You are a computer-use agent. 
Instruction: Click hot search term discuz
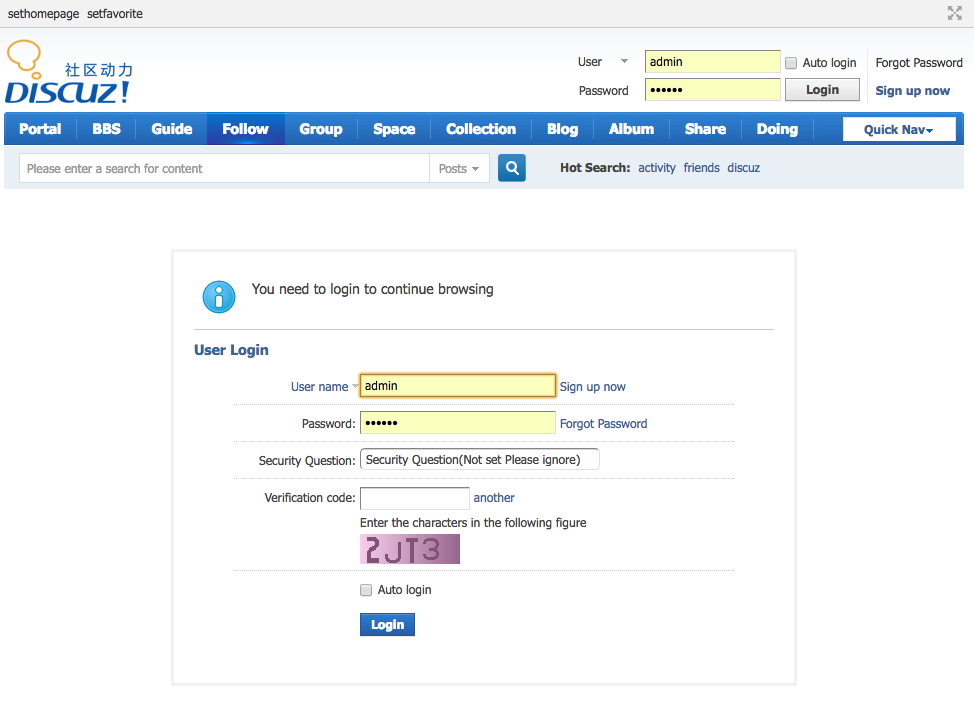click(x=744, y=168)
